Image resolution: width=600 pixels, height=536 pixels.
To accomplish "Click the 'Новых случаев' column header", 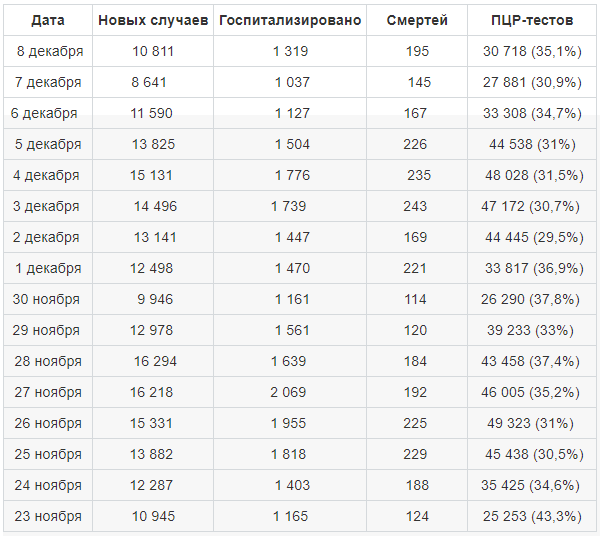I will 153,20.
